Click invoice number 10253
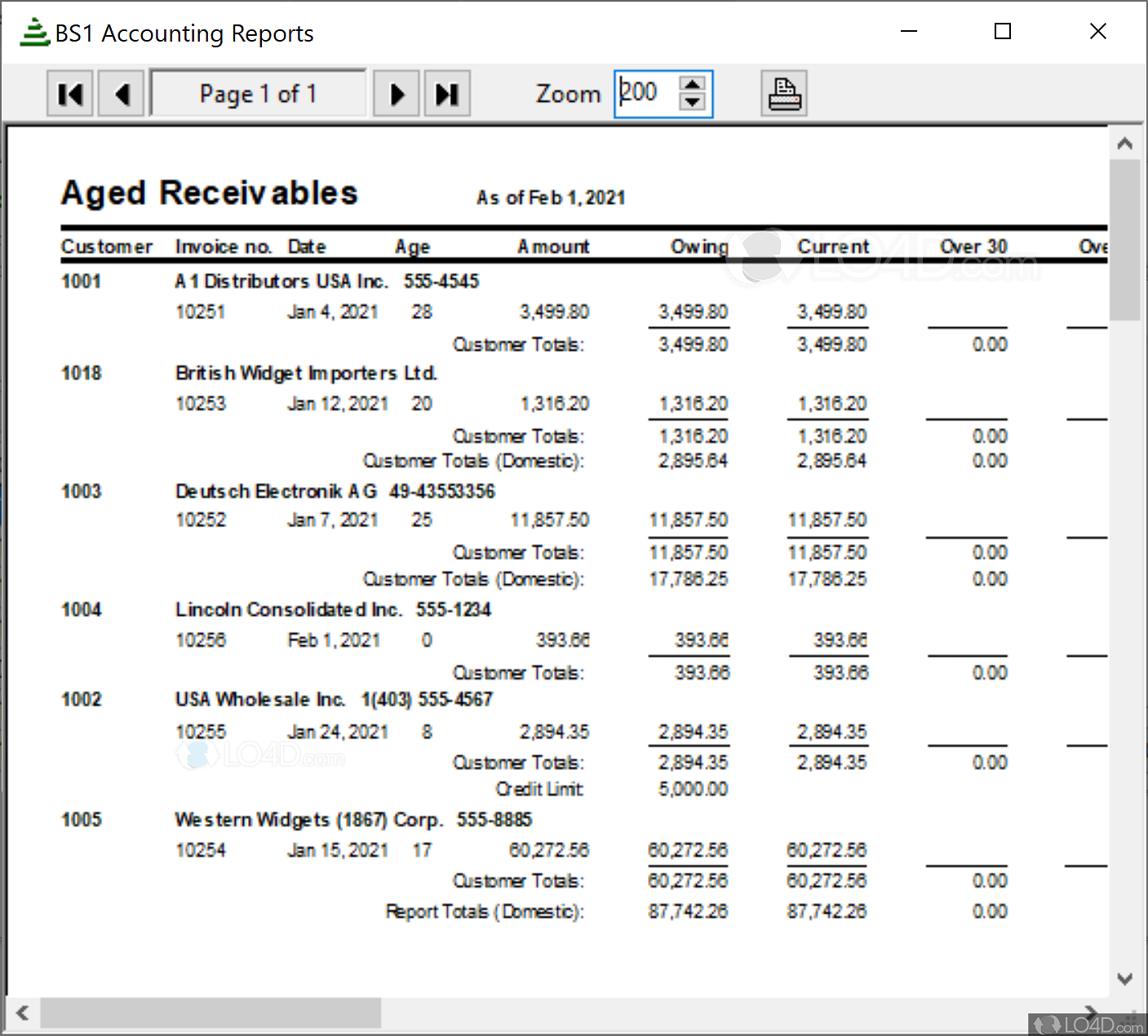Screen dimensions: 1148x1036 (201, 404)
